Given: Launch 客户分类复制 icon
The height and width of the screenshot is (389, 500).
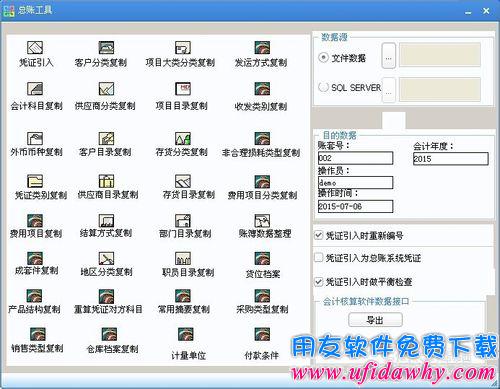Looking at the screenshot, I should 106,48.
